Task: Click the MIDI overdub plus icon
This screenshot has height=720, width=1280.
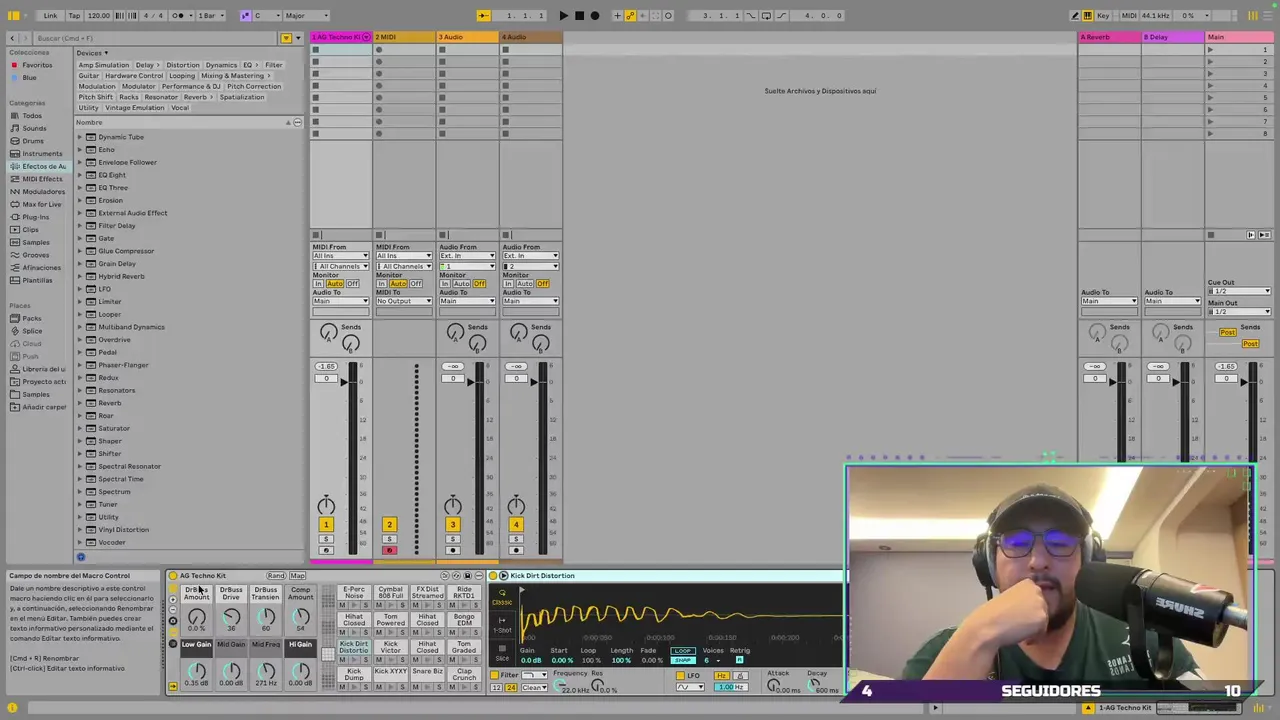Action: [618, 15]
